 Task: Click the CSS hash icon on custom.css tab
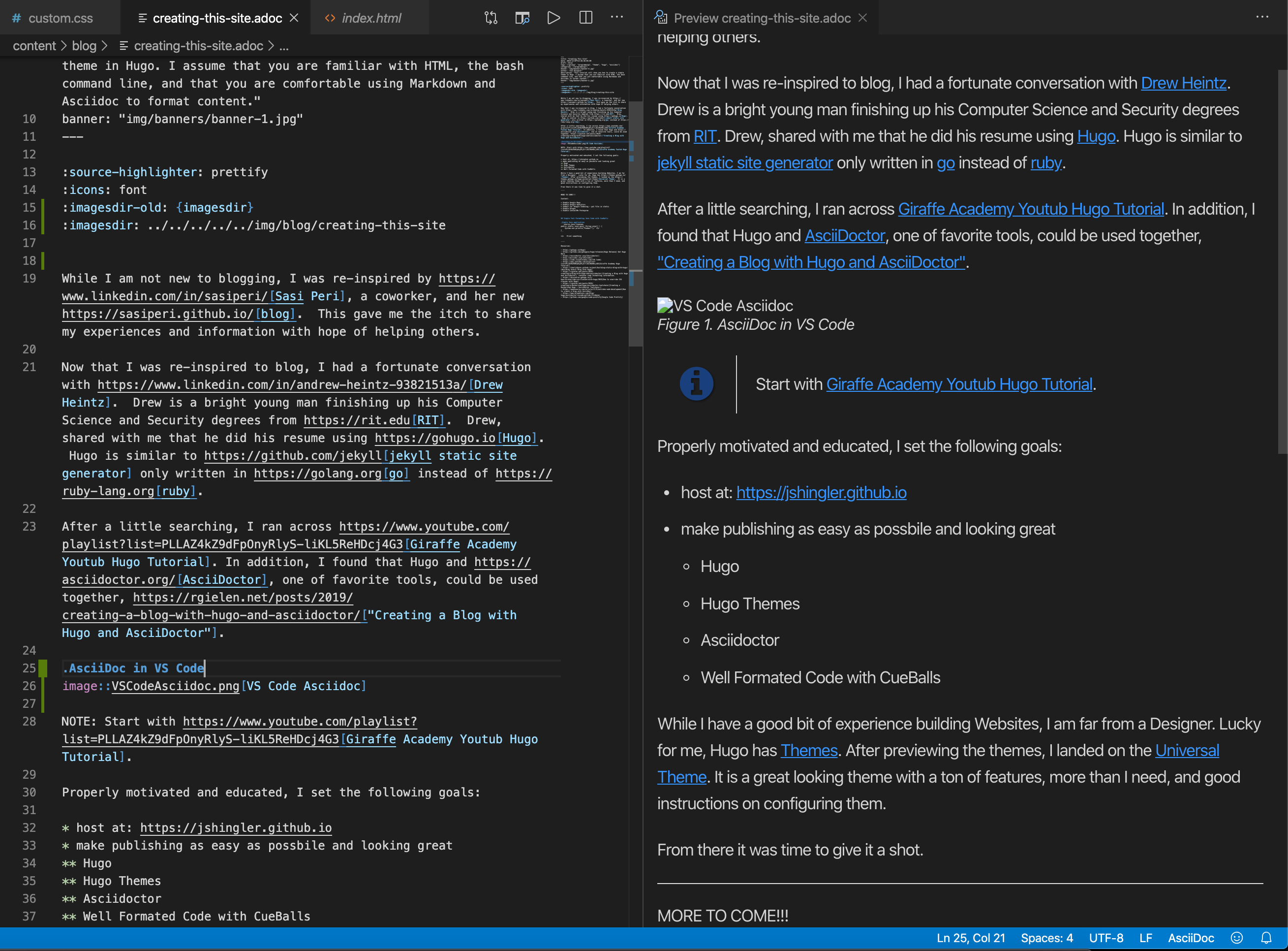[x=17, y=18]
